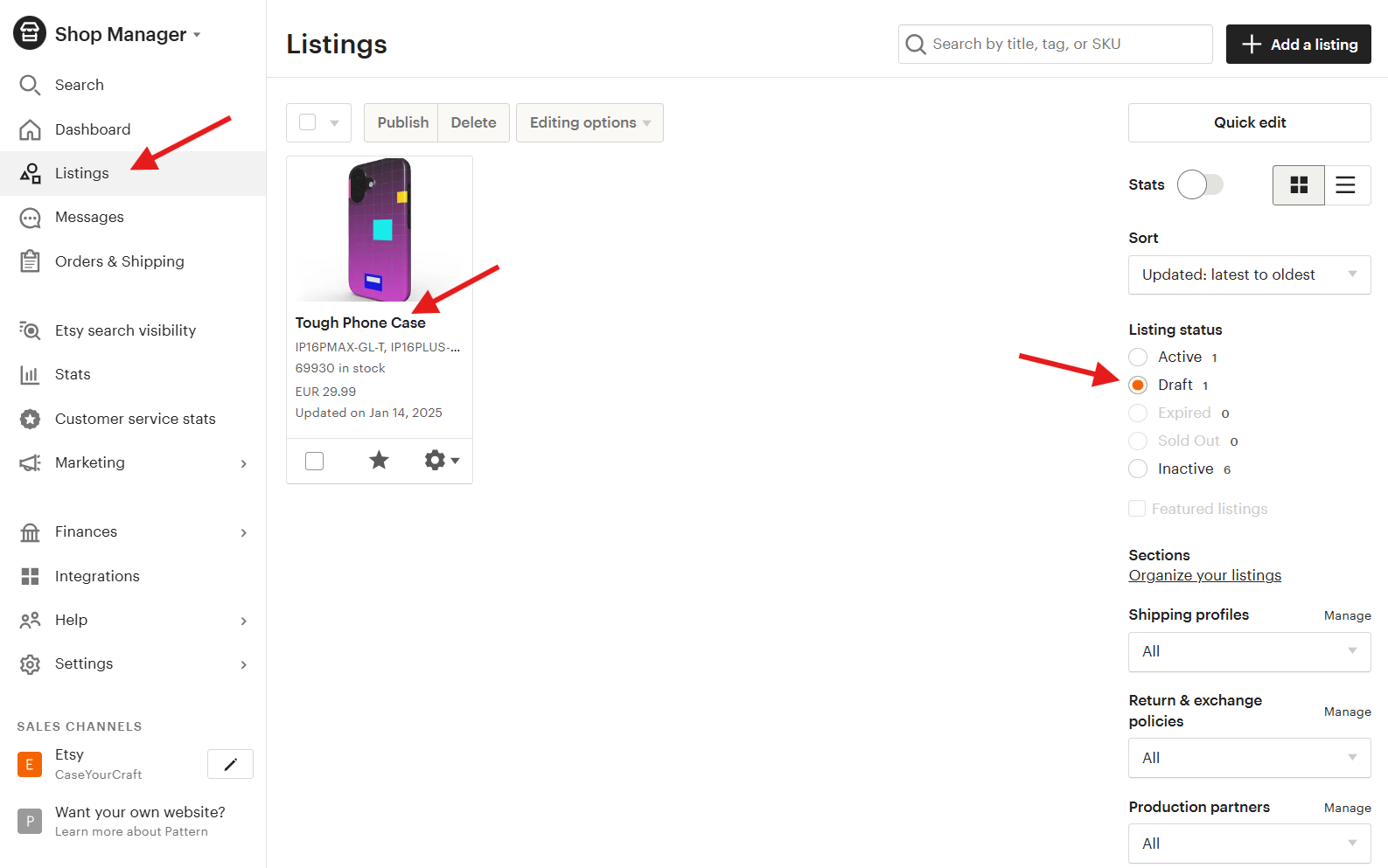Click the Messages chat bubble icon
The width and height of the screenshot is (1388, 868).
coord(30,218)
